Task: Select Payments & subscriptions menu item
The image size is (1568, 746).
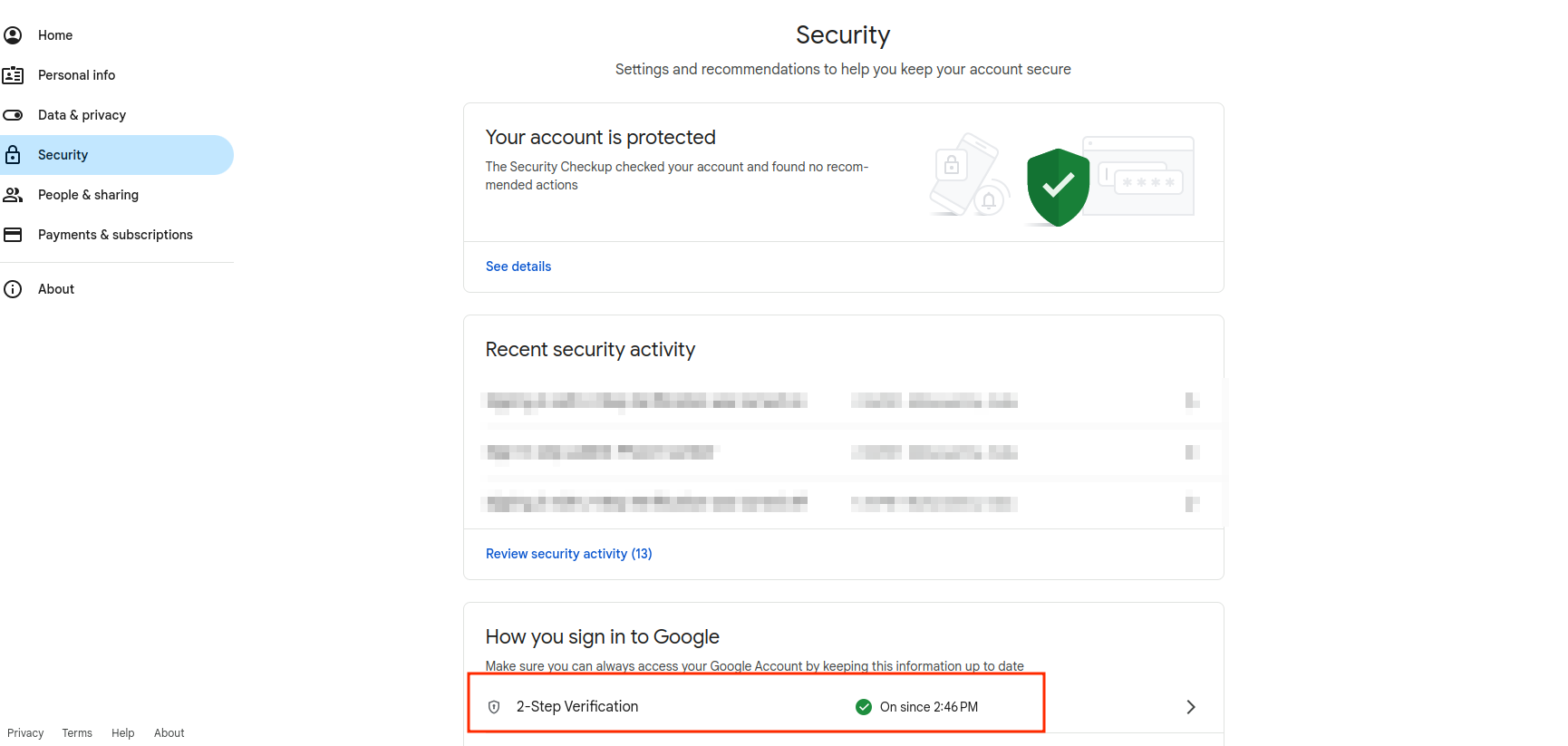Action: (115, 235)
